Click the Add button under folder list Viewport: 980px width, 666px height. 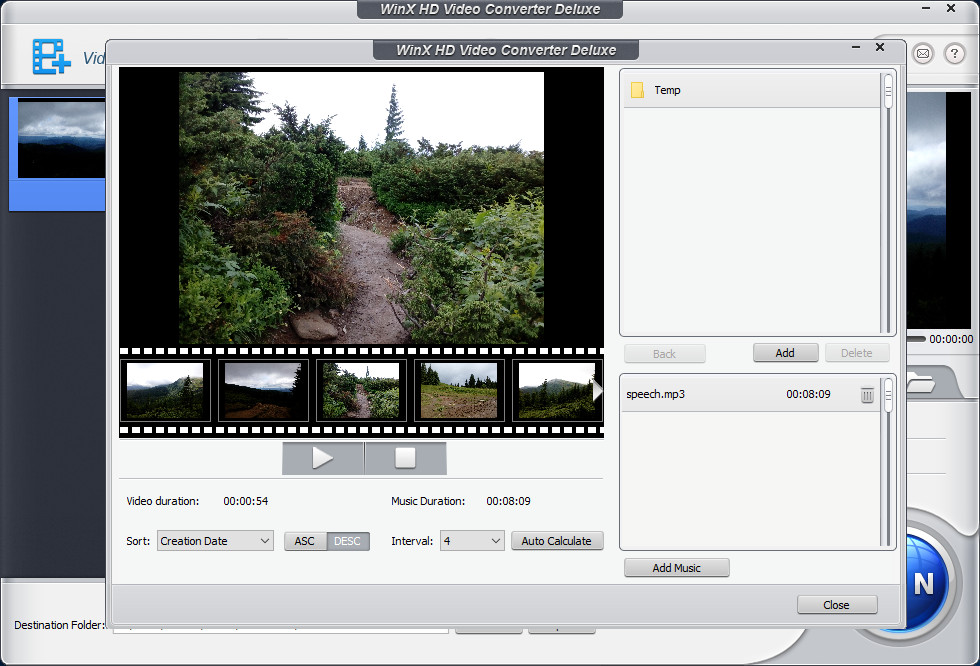[786, 353]
